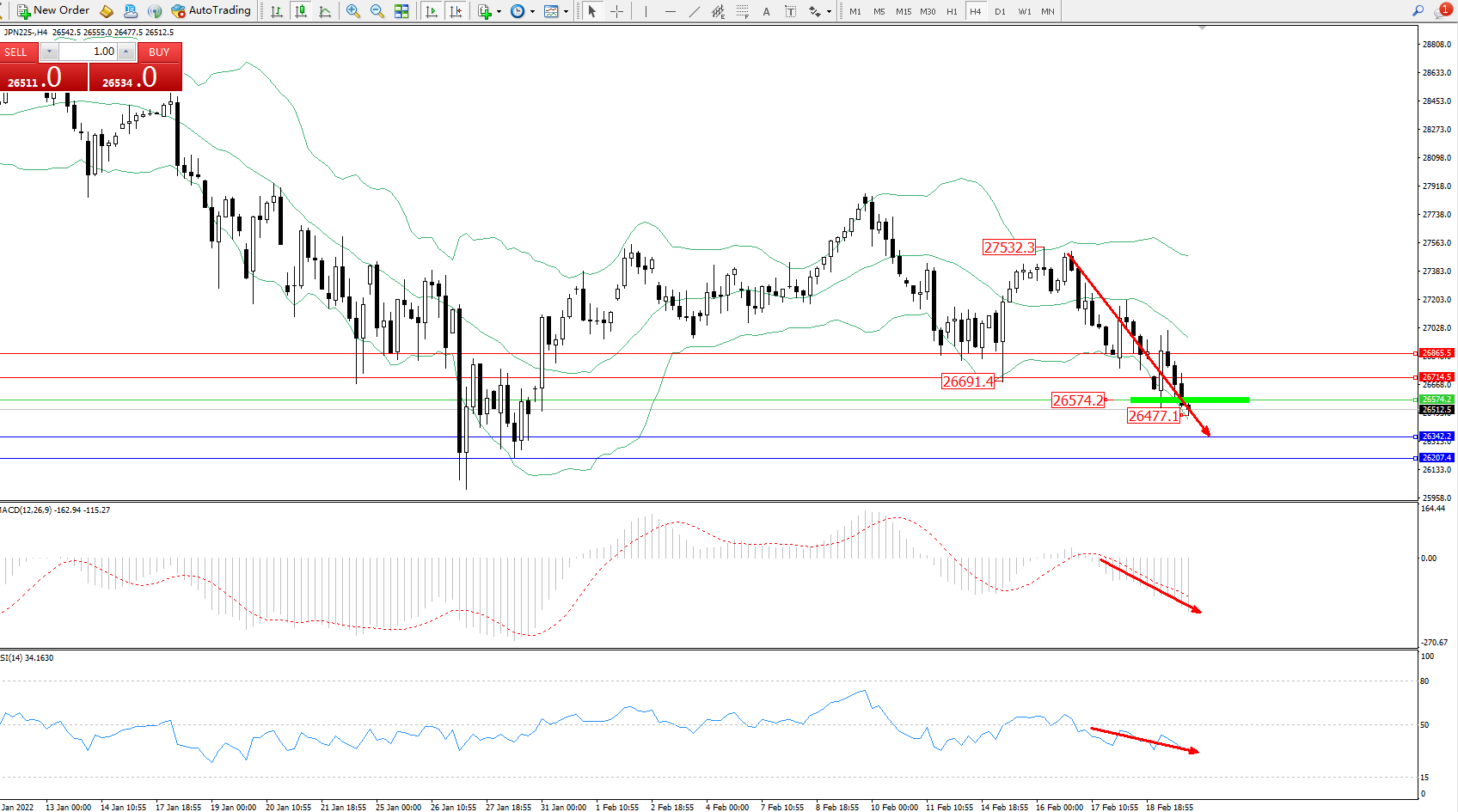Screen dimensions: 1458x812
Task: Zoom out on the chart
Action: (x=377, y=11)
